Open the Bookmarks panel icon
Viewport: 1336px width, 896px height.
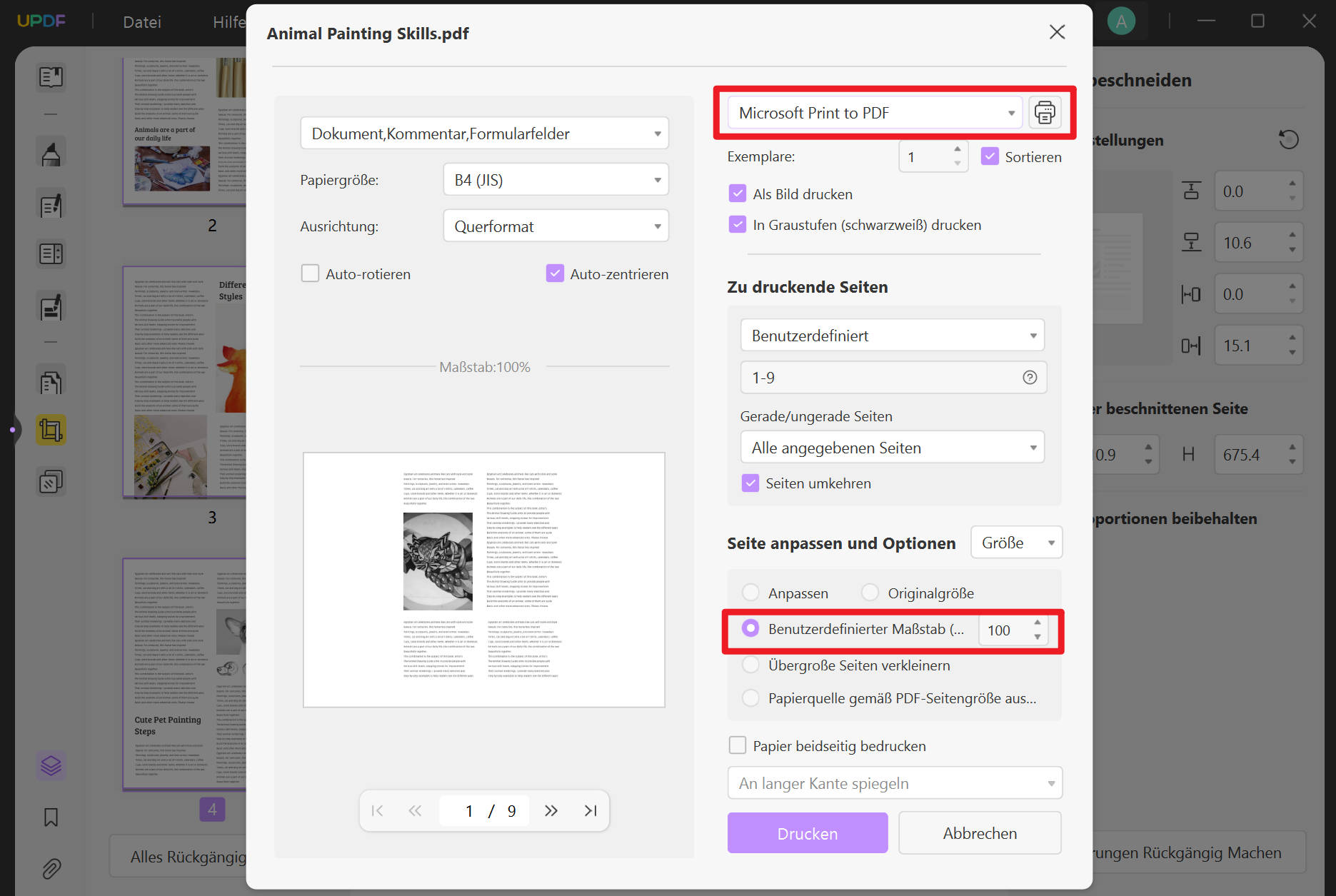tap(51, 817)
